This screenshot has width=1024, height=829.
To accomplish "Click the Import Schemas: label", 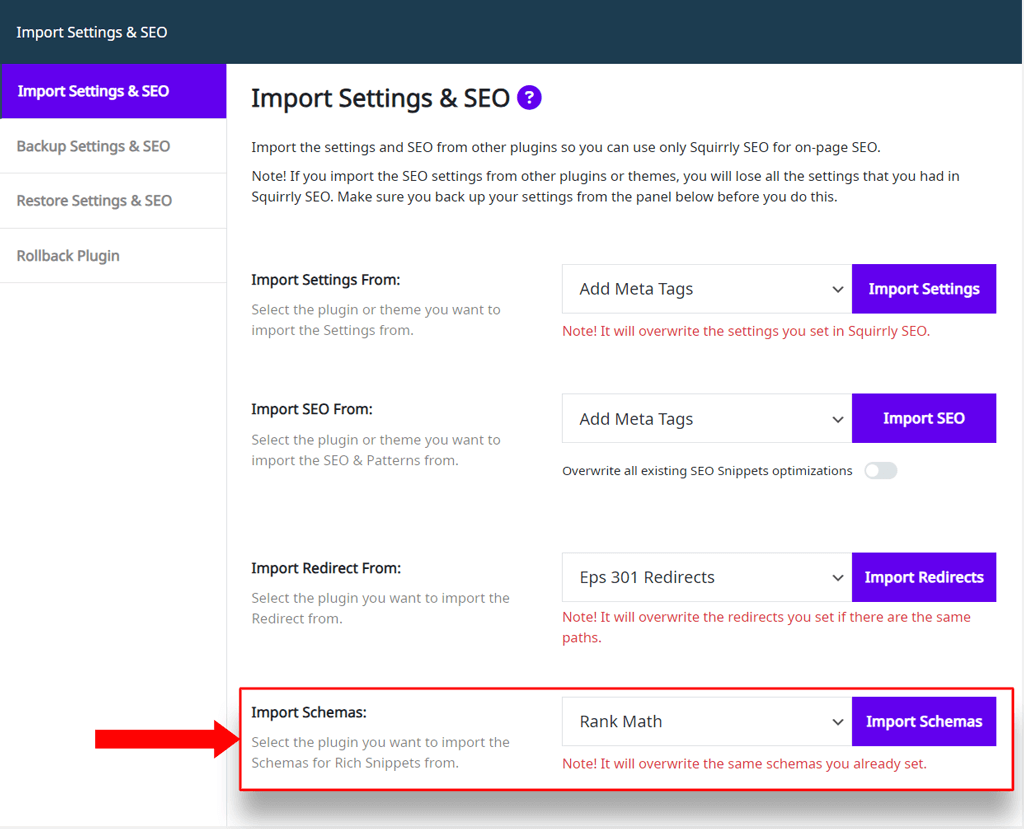I will click(x=309, y=712).
